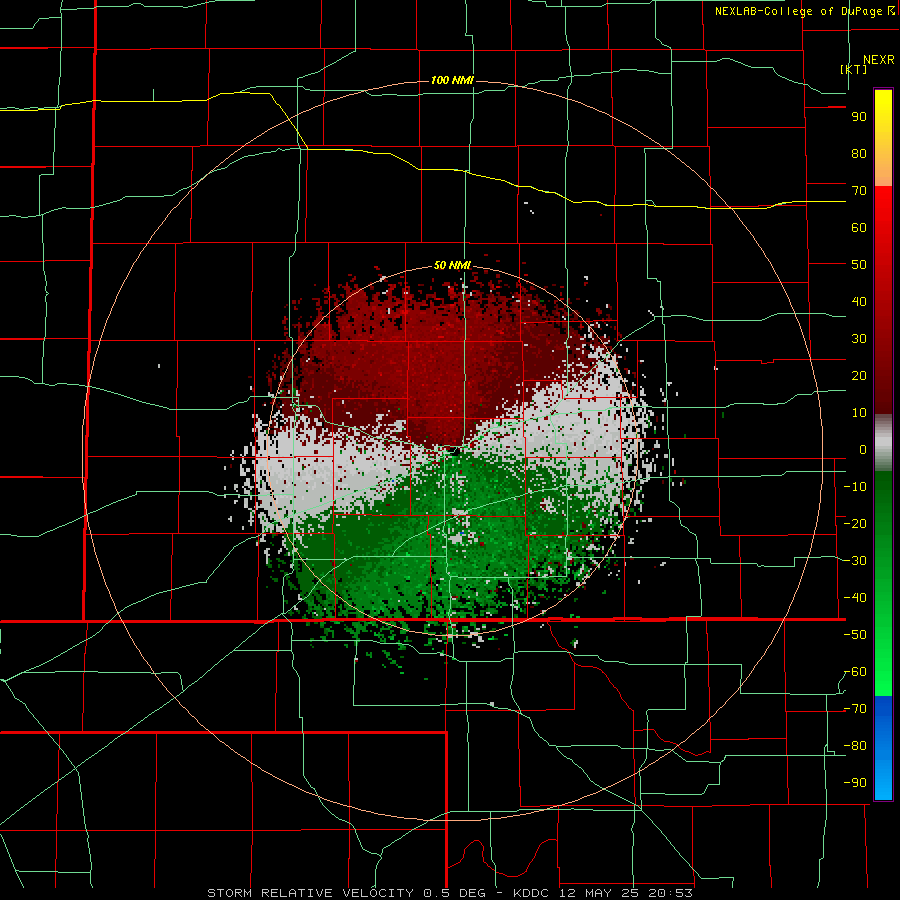The image size is (900, 900).
Task: Click the Storm Relative Velocity caption text
Action: coord(450,893)
